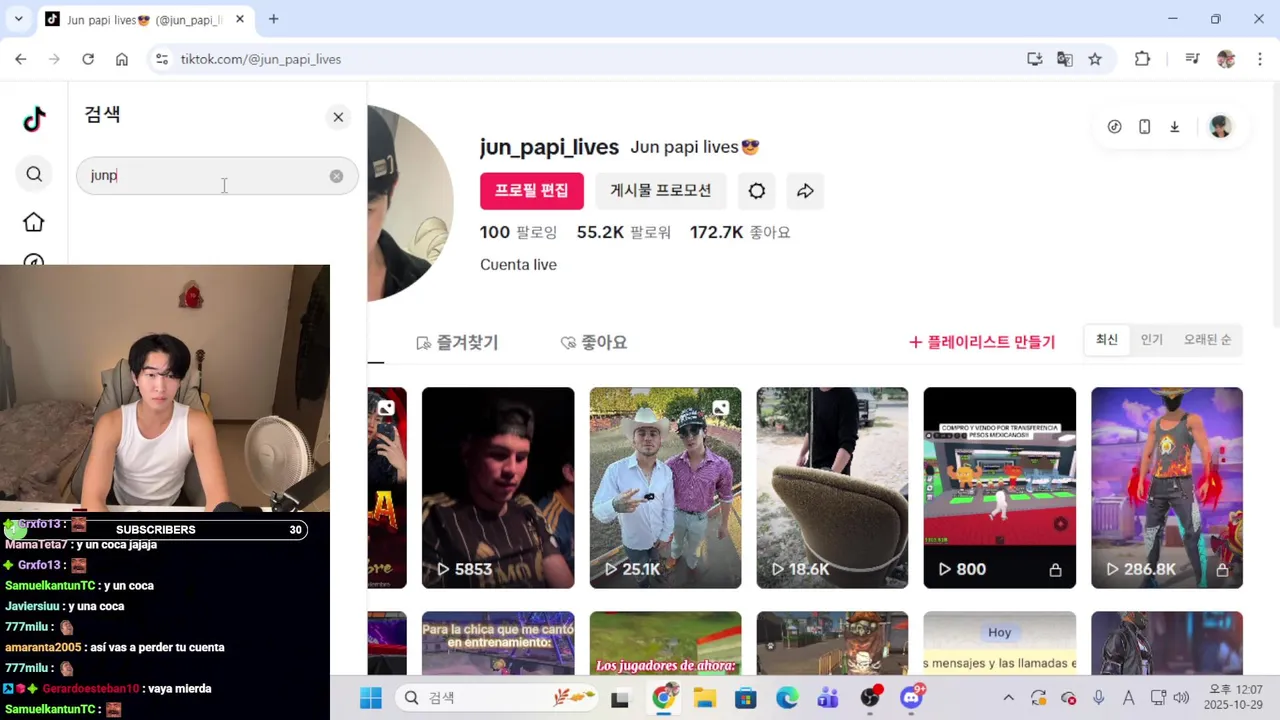Close the search panel with the X

[x=338, y=117]
